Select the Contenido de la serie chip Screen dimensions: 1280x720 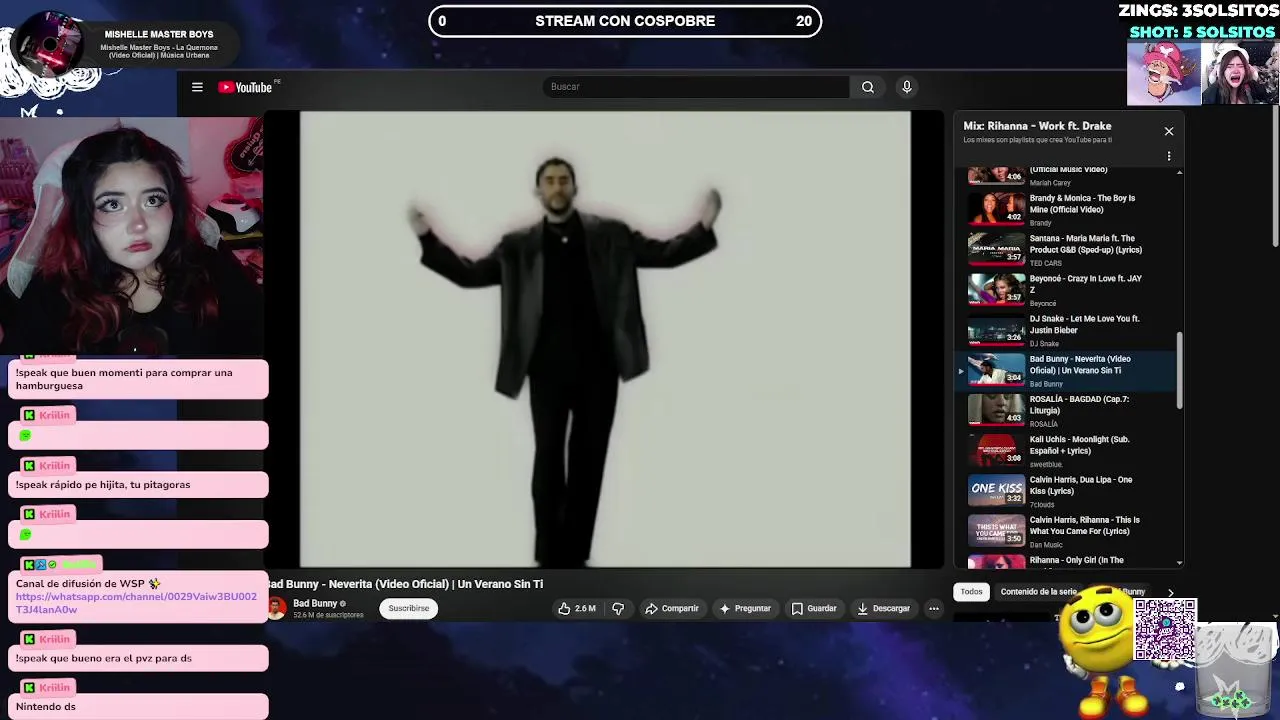(1038, 592)
